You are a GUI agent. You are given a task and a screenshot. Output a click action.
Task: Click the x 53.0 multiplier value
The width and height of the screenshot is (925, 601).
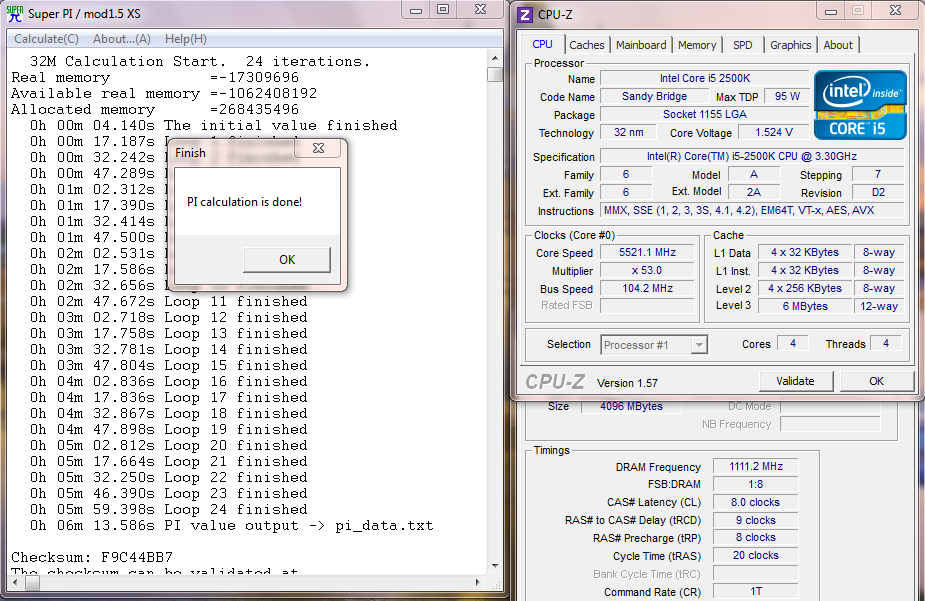coord(647,270)
